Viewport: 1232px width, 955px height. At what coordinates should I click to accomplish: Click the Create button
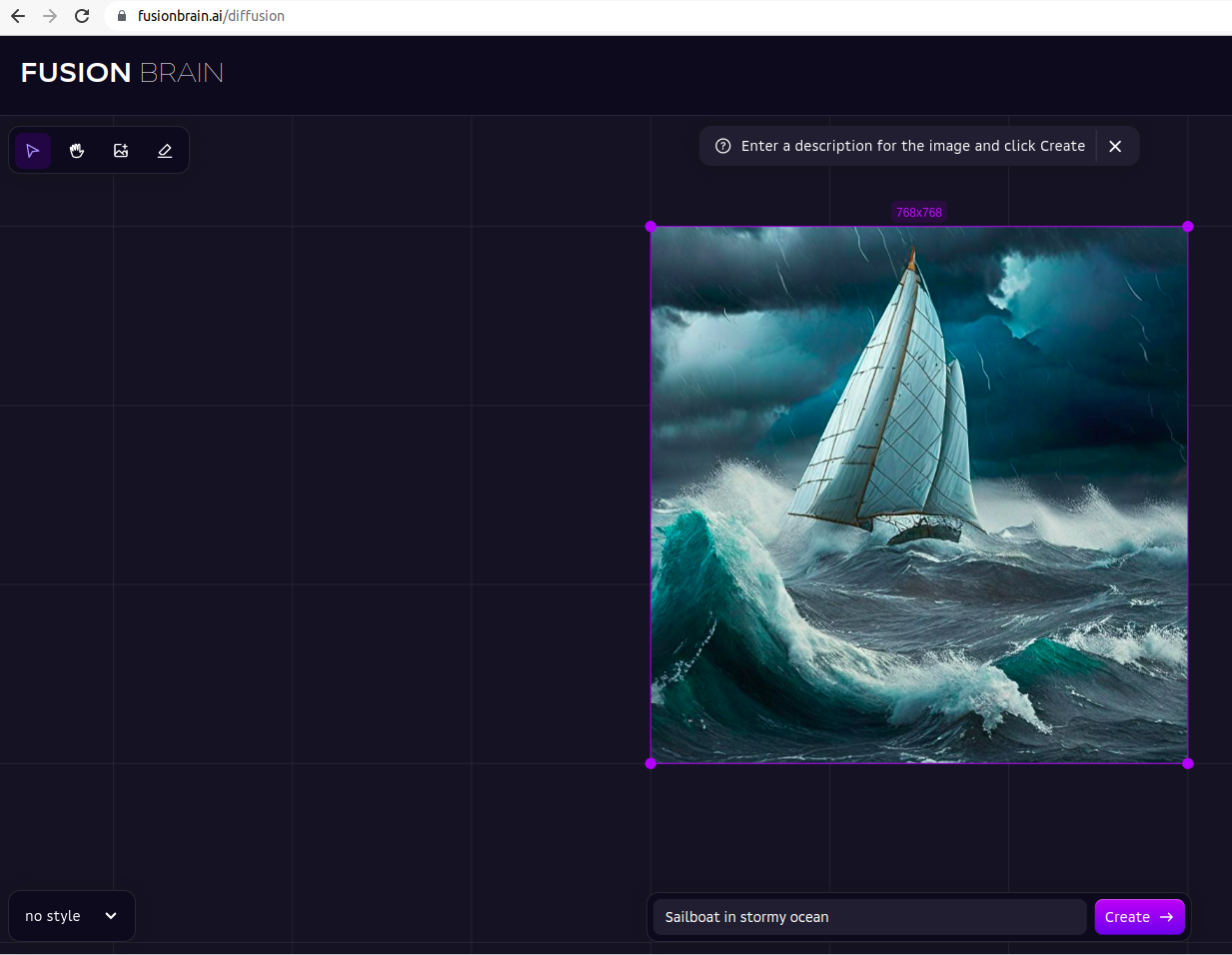coord(1139,917)
